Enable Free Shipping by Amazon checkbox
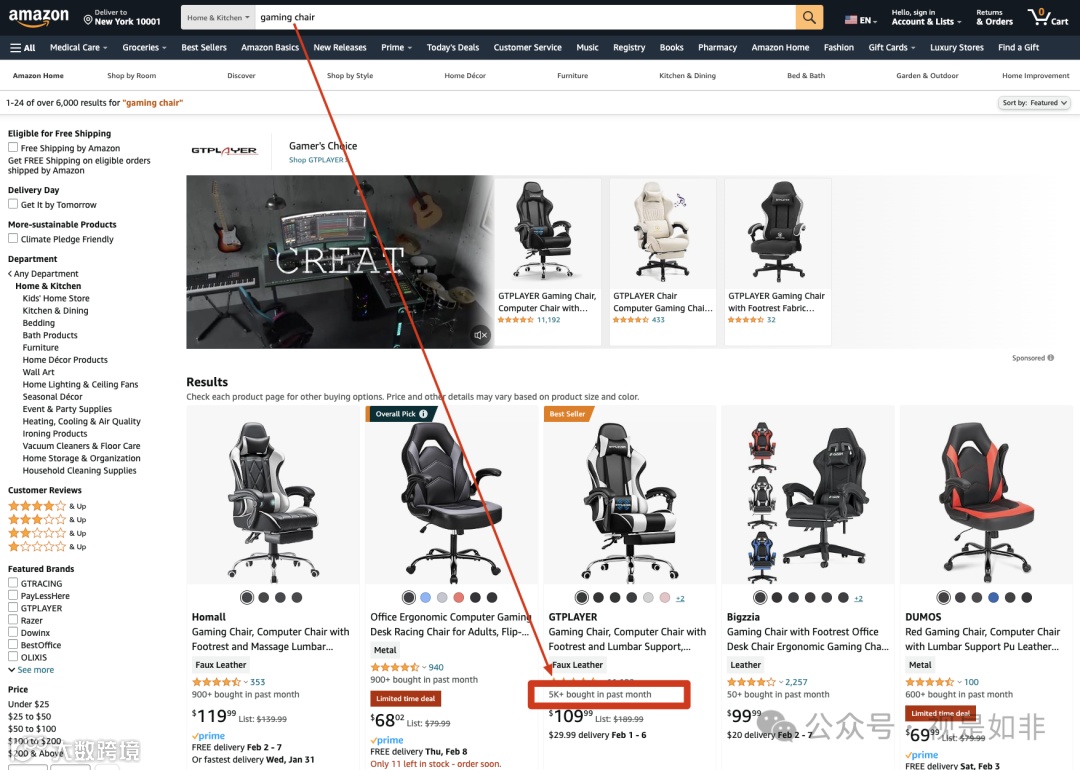1080x770 pixels. (x=12, y=147)
